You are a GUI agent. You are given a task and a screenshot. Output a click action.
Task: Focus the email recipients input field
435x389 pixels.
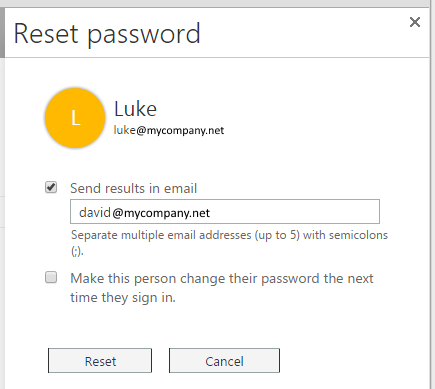click(225, 212)
